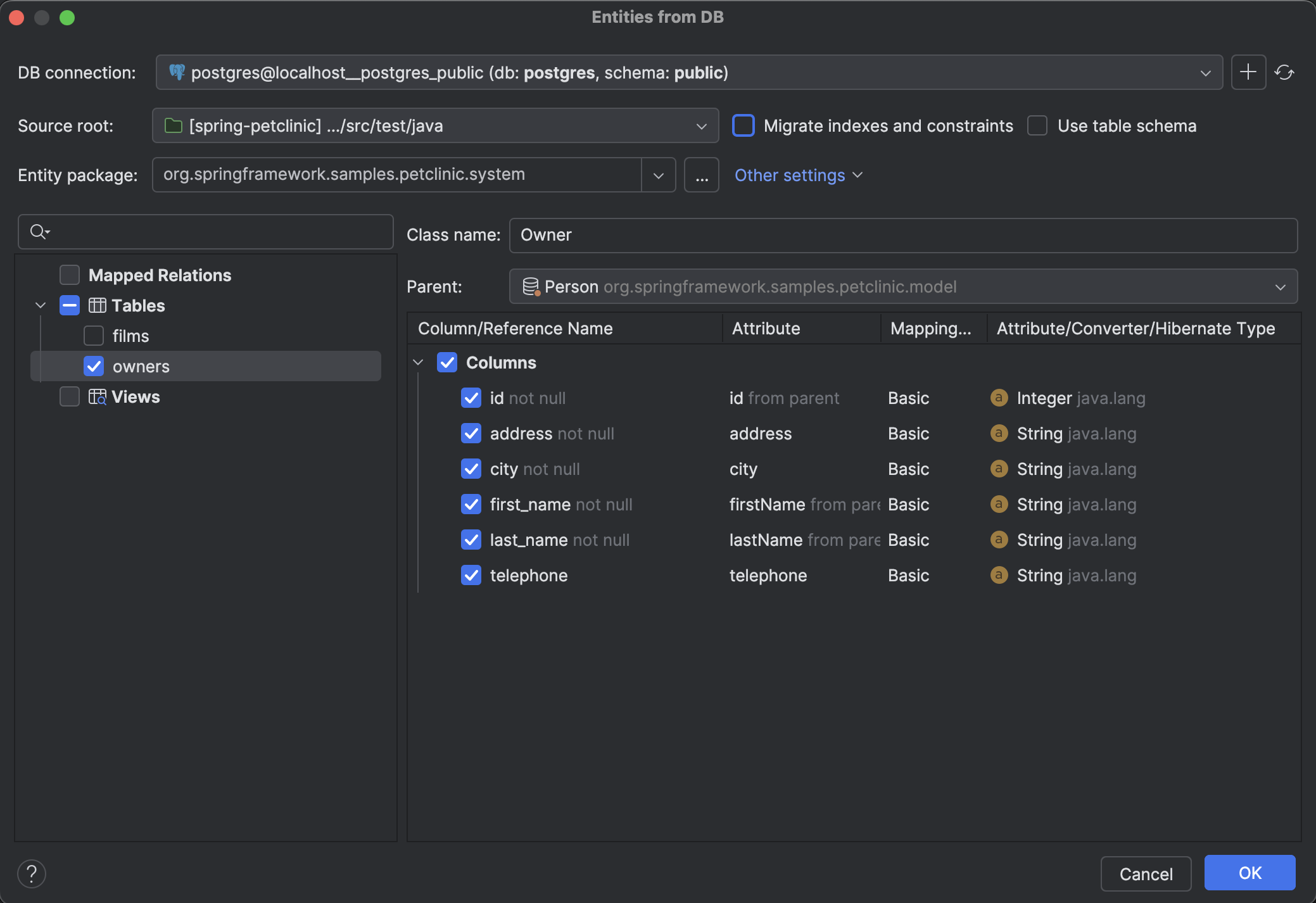
Task: Click the table icon next to Tables
Action: [x=97, y=305]
